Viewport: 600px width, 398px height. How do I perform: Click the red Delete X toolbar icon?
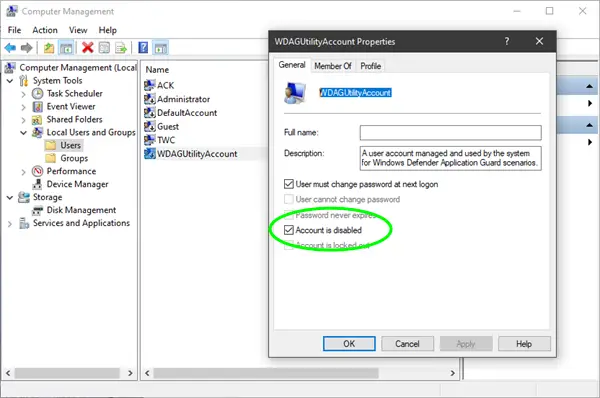click(88, 48)
